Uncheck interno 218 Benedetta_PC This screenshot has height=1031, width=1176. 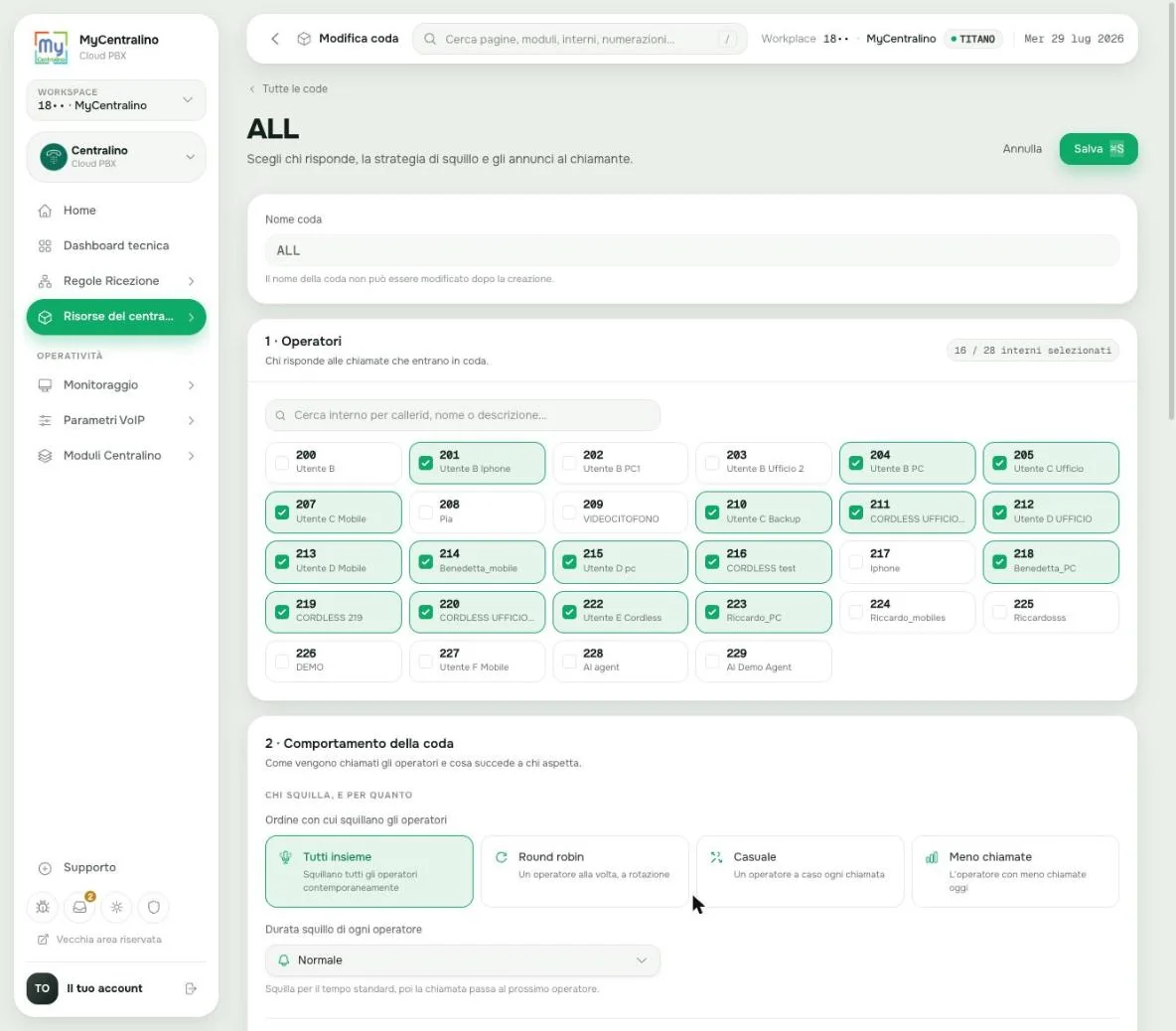tap(999, 561)
